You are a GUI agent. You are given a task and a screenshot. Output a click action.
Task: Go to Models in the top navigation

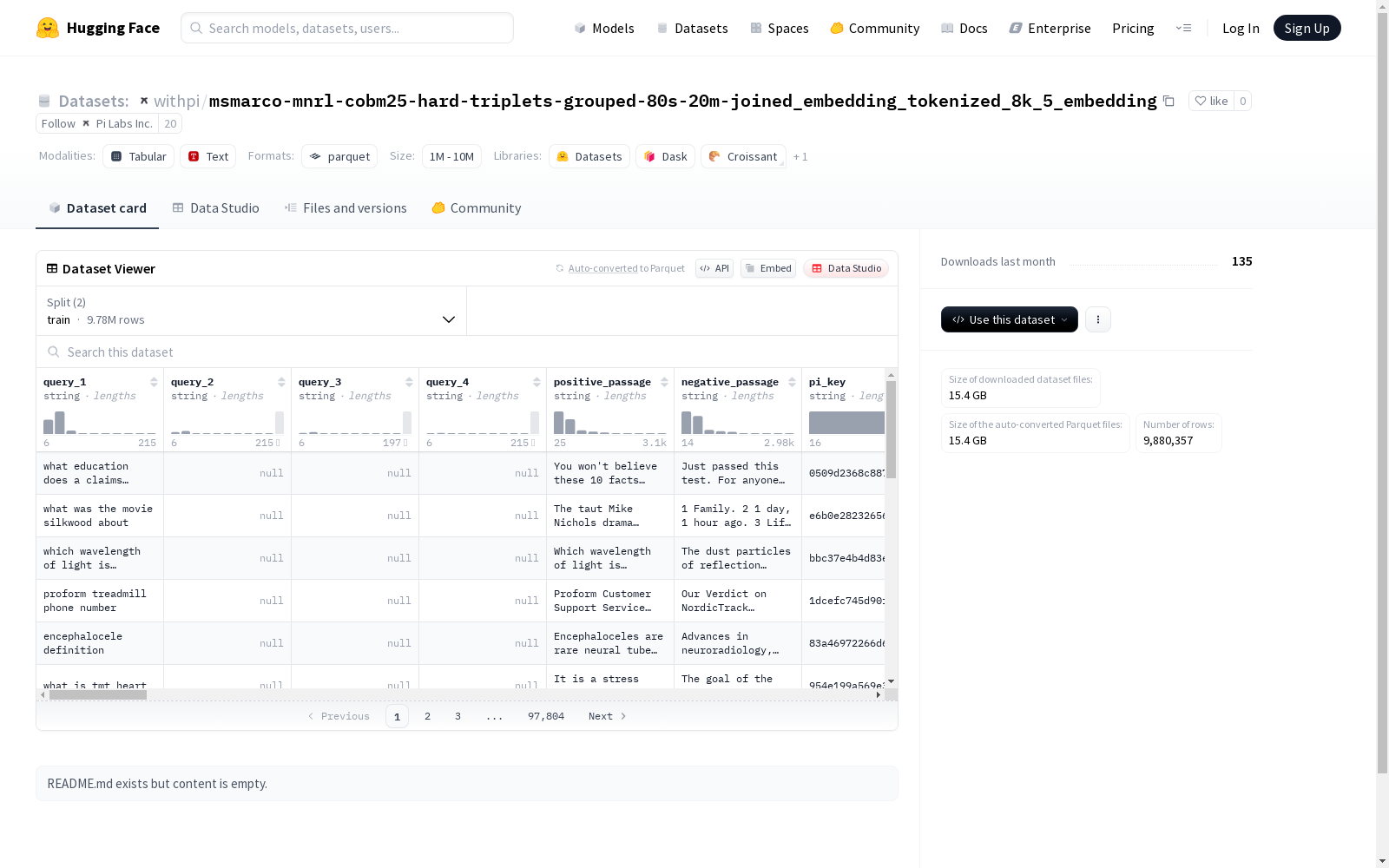pos(604,28)
